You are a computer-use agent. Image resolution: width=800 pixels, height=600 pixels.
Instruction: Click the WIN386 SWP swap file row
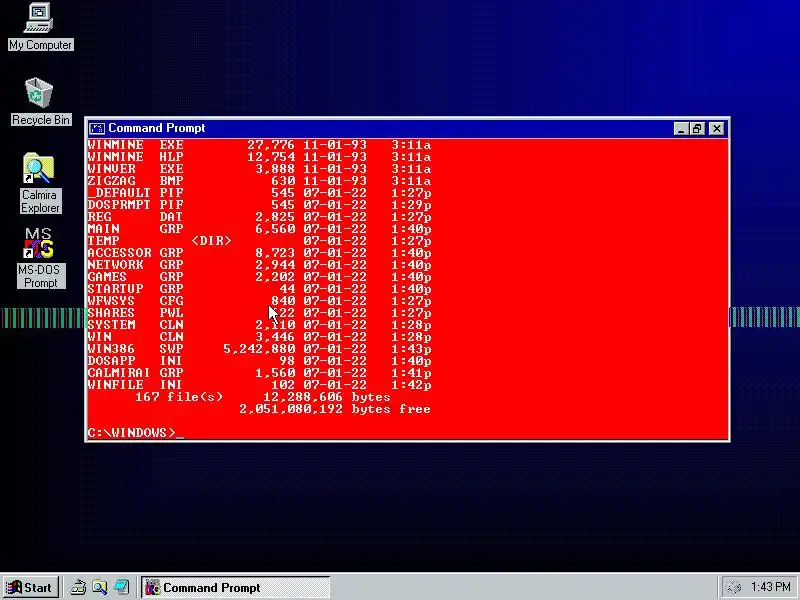259,349
